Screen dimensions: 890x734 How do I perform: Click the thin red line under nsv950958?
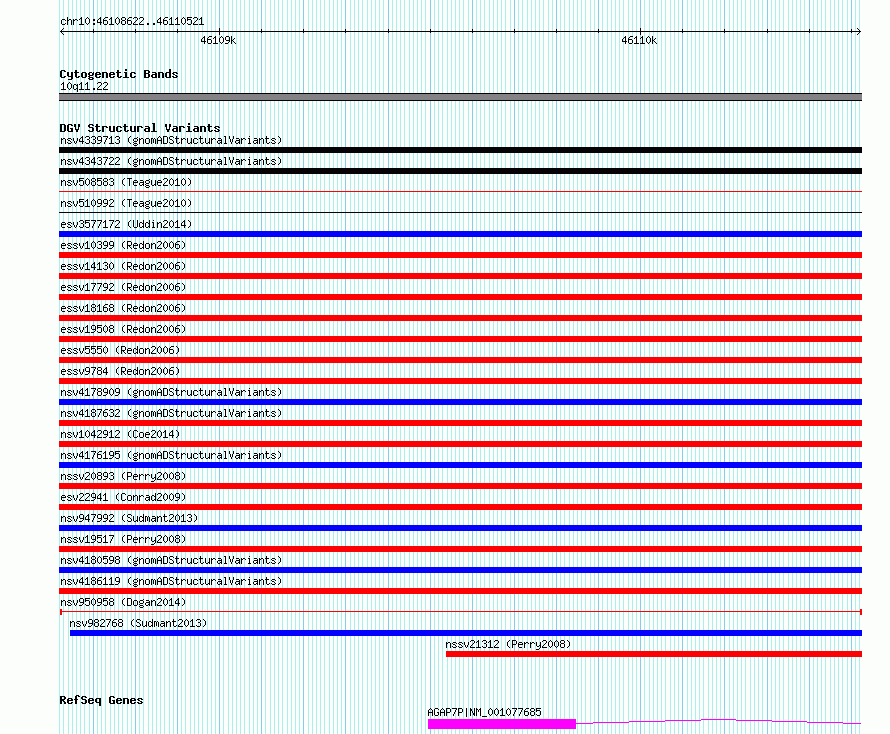[460, 612]
